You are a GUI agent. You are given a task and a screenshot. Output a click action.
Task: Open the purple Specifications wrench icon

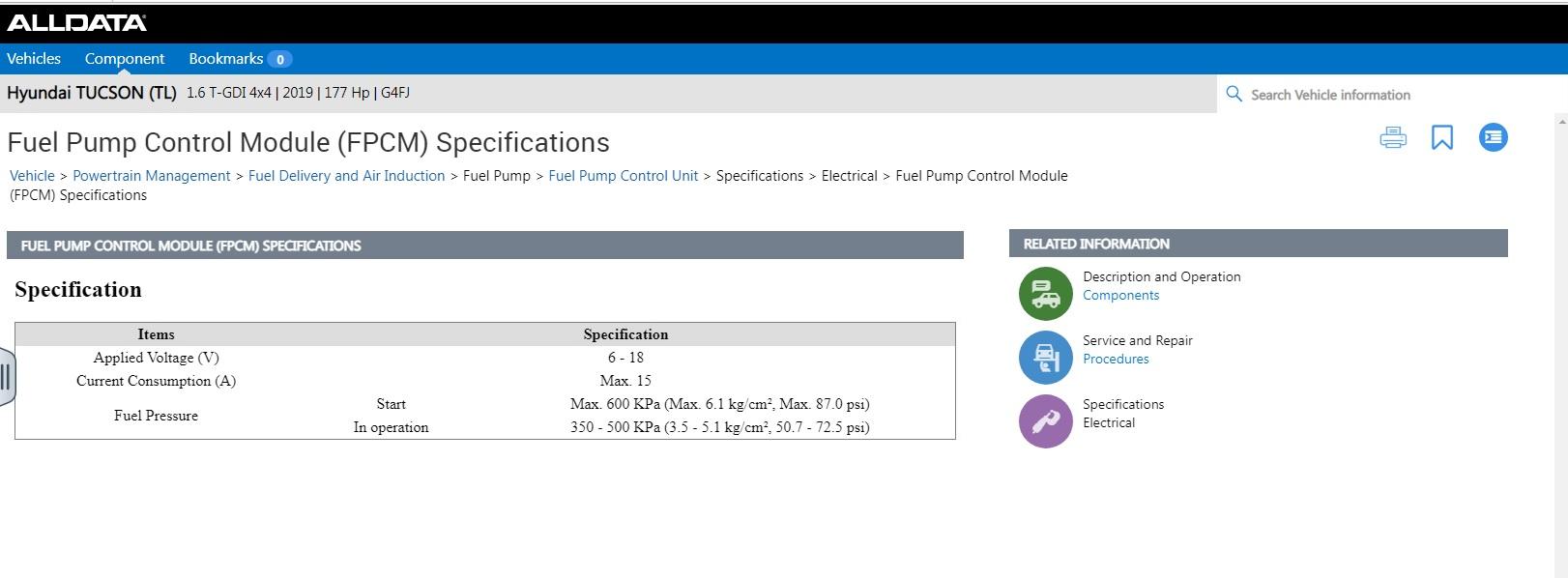1045,420
